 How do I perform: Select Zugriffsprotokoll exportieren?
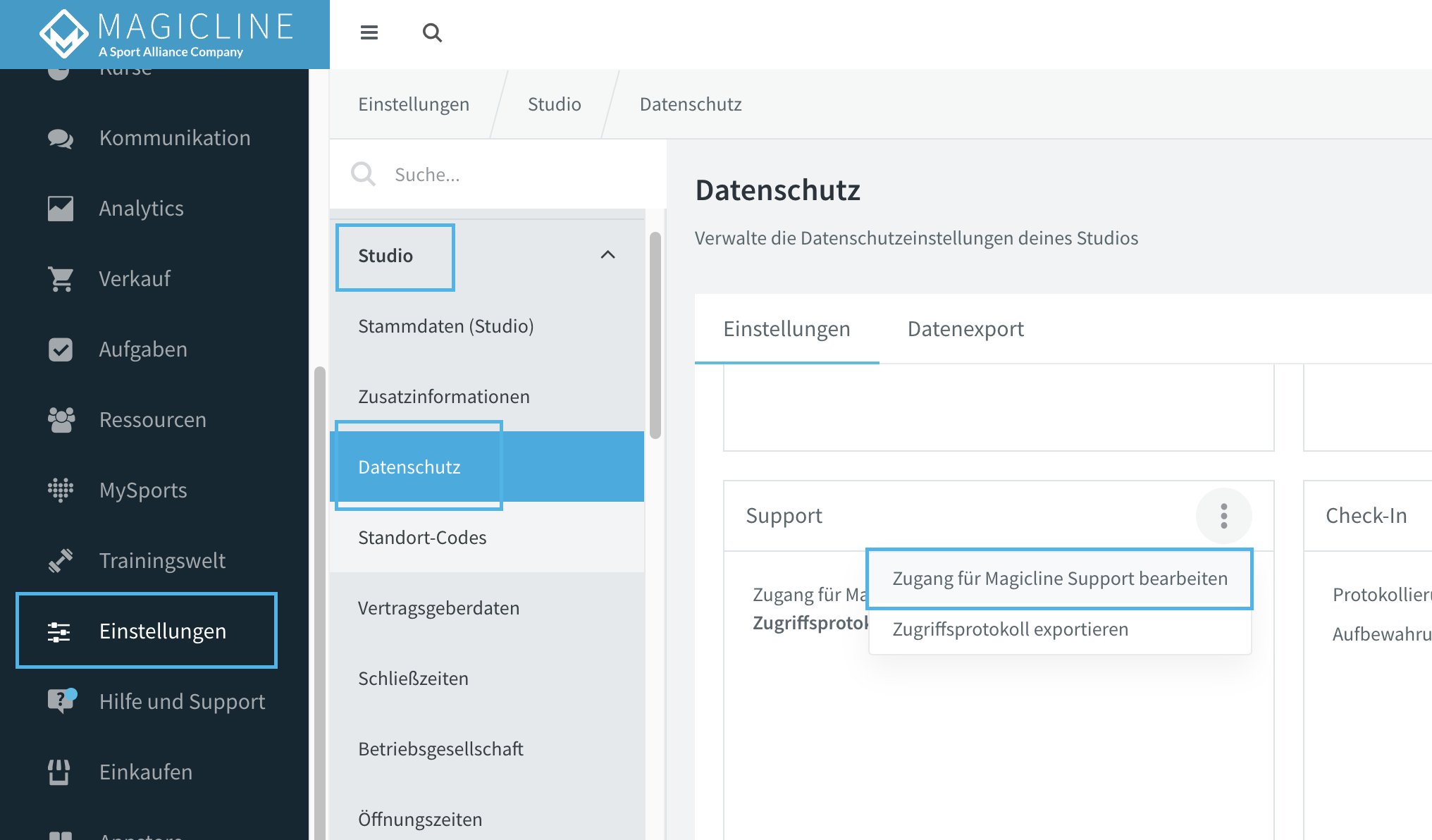pyautogui.click(x=1011, y=629)
